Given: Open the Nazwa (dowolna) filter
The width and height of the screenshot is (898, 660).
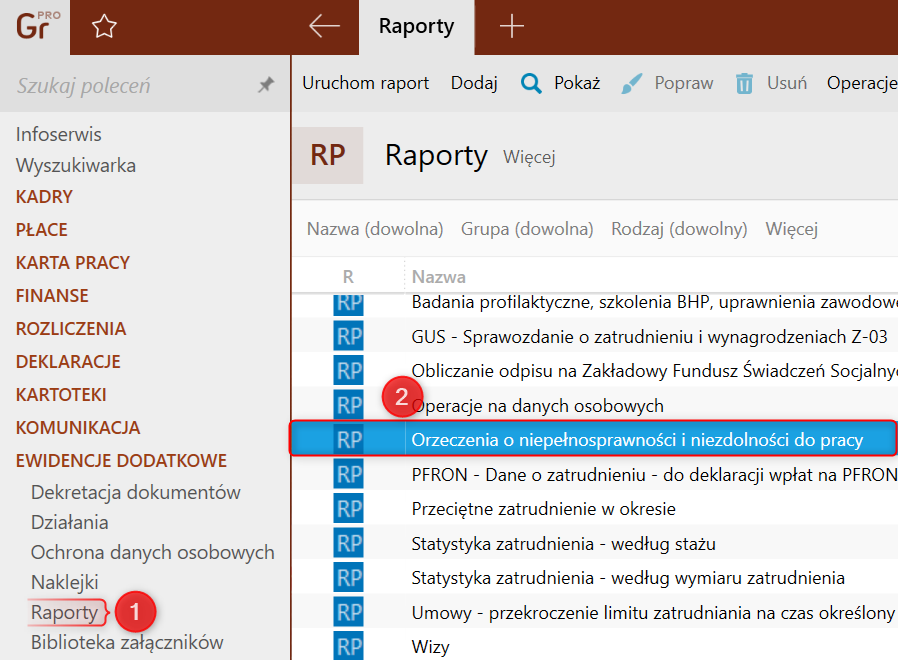Looking at the screenshot, I should click(375, 229).
